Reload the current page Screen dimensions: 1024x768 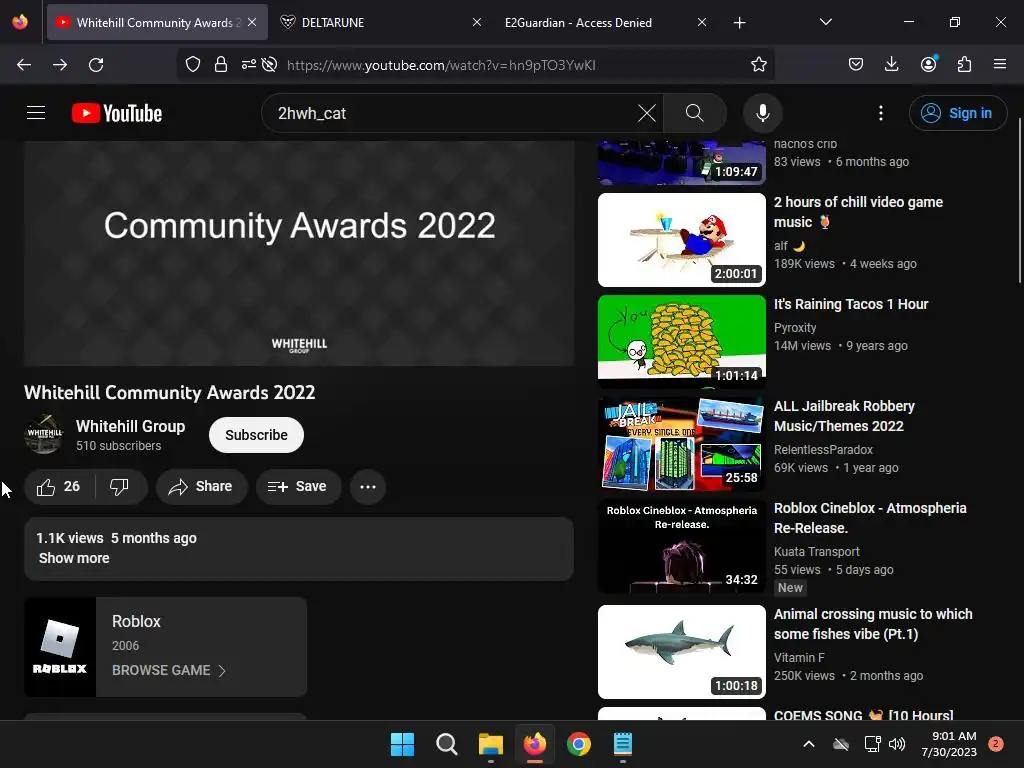point(96,65)
